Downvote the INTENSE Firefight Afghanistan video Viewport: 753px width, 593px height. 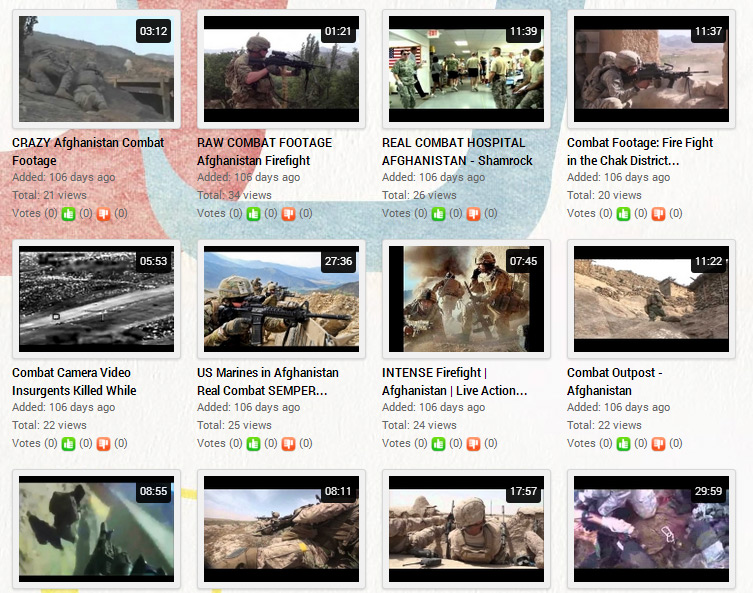(474, 444)
